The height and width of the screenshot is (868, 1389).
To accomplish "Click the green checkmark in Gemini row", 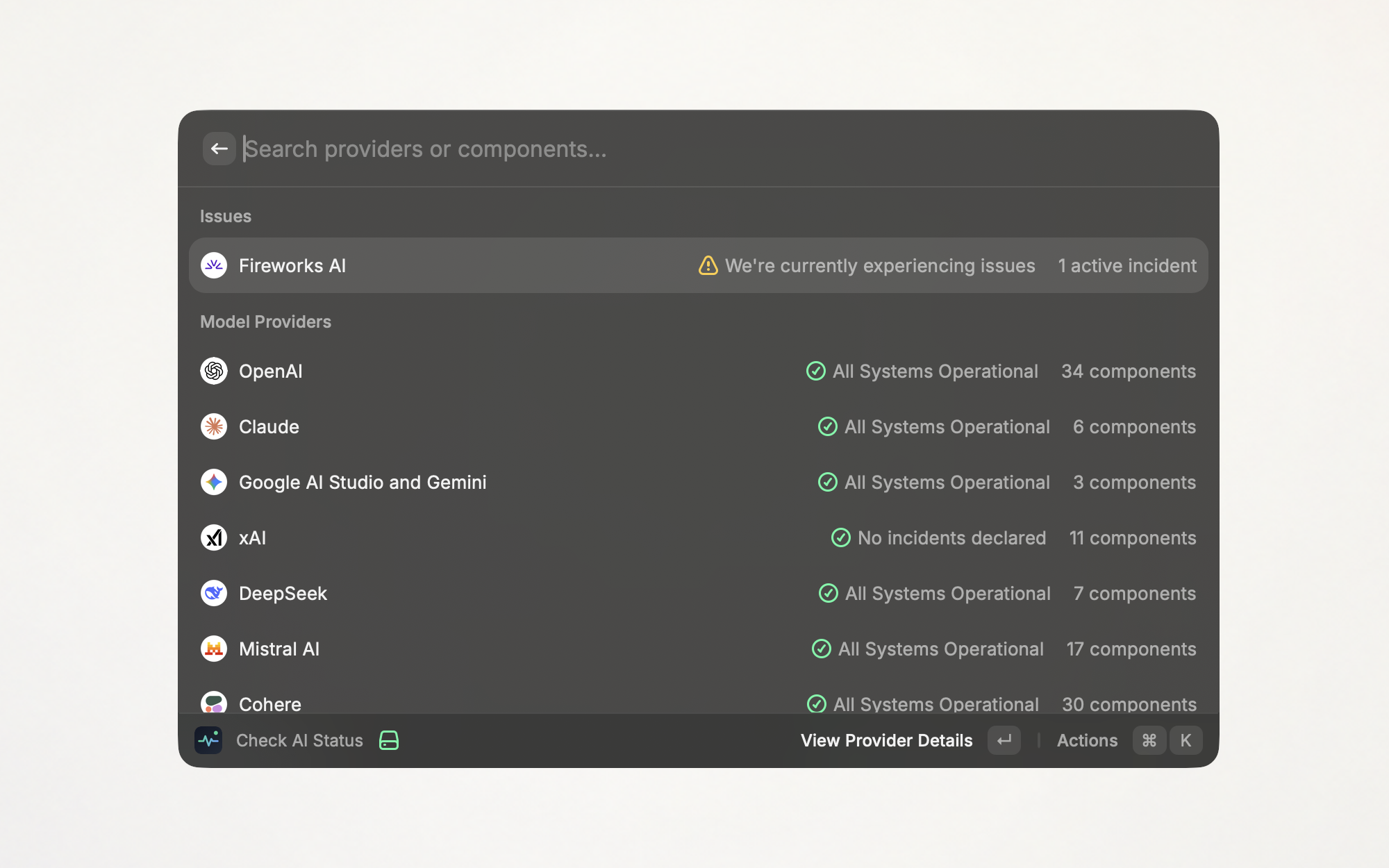I will (828, 482).
